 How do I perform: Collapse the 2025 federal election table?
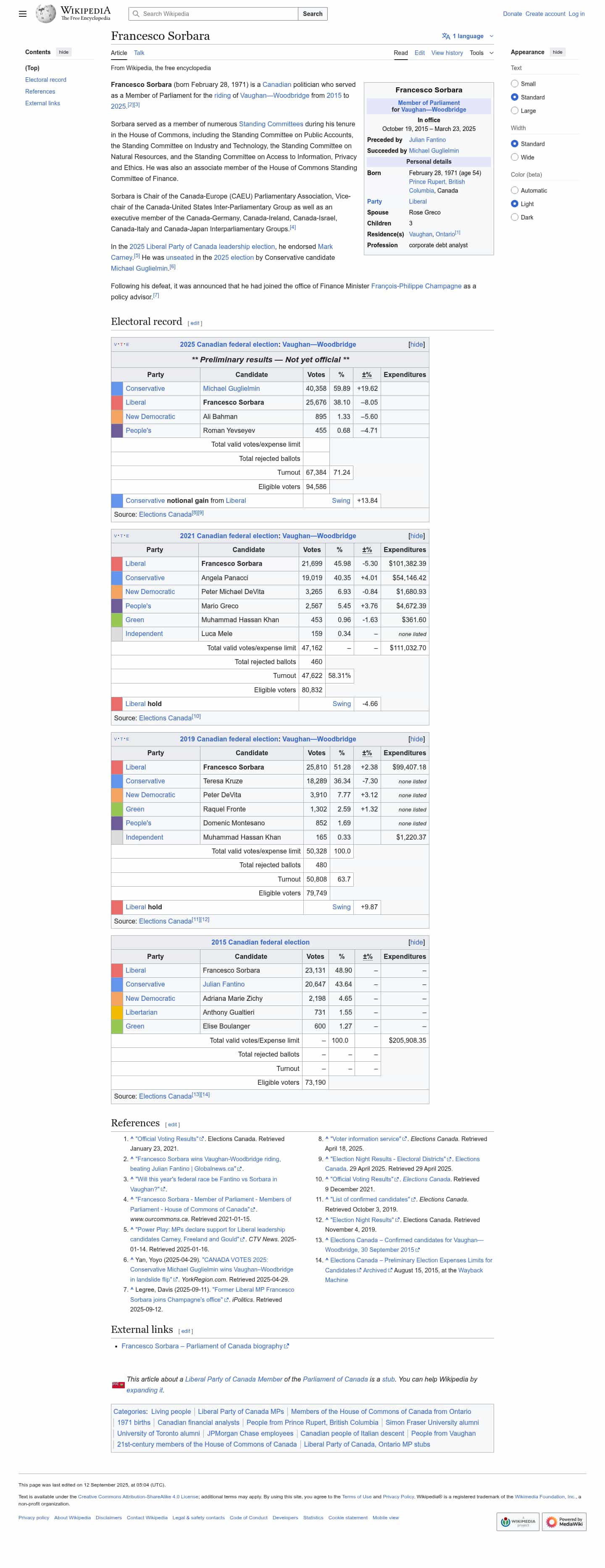[x=417, y=345]
